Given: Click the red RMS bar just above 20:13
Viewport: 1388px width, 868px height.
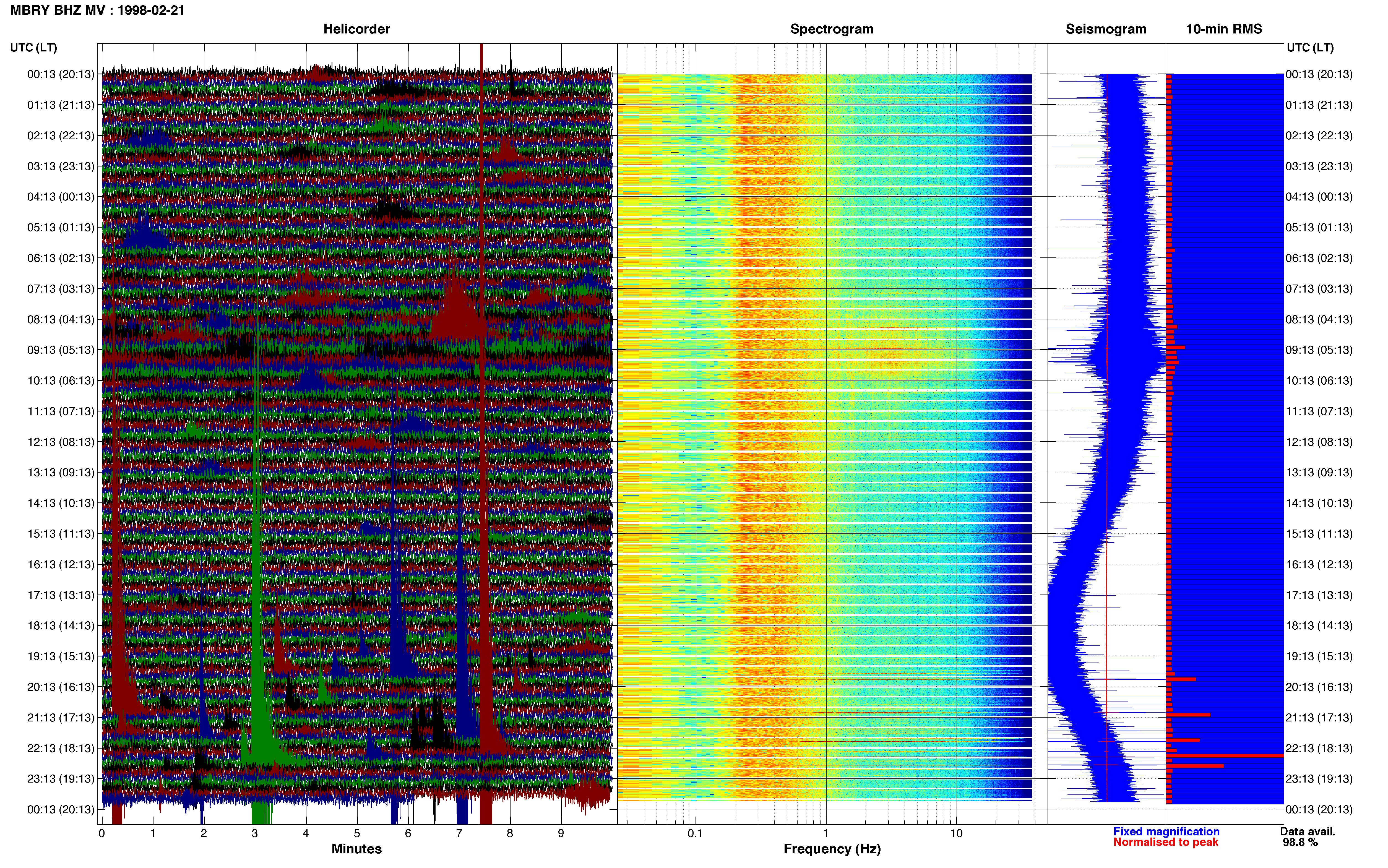Looking at the screenshot, I should pyautogui.click(x=1181, y=679).
